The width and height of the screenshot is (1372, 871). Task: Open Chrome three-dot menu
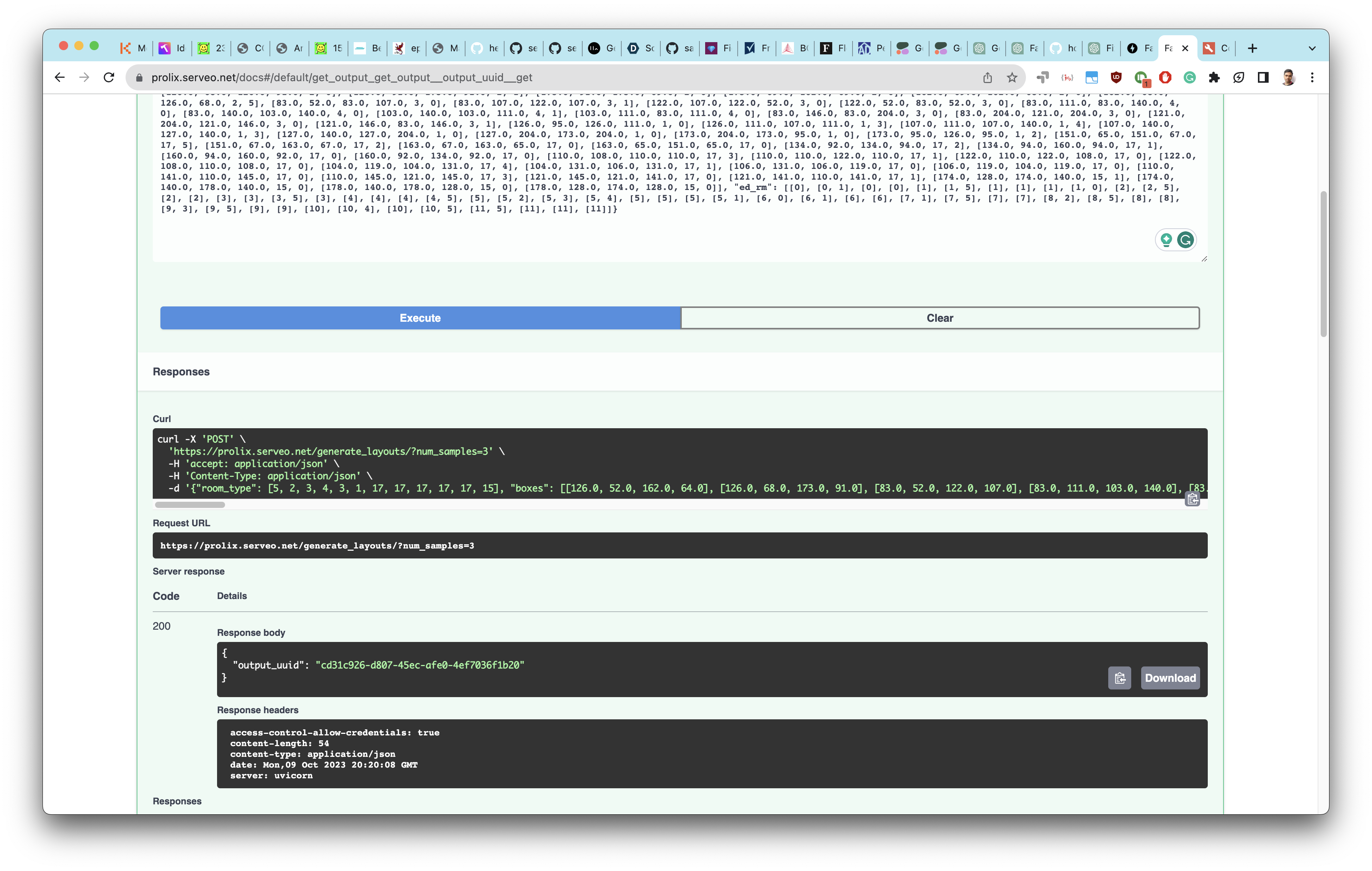pos(1312,77)
